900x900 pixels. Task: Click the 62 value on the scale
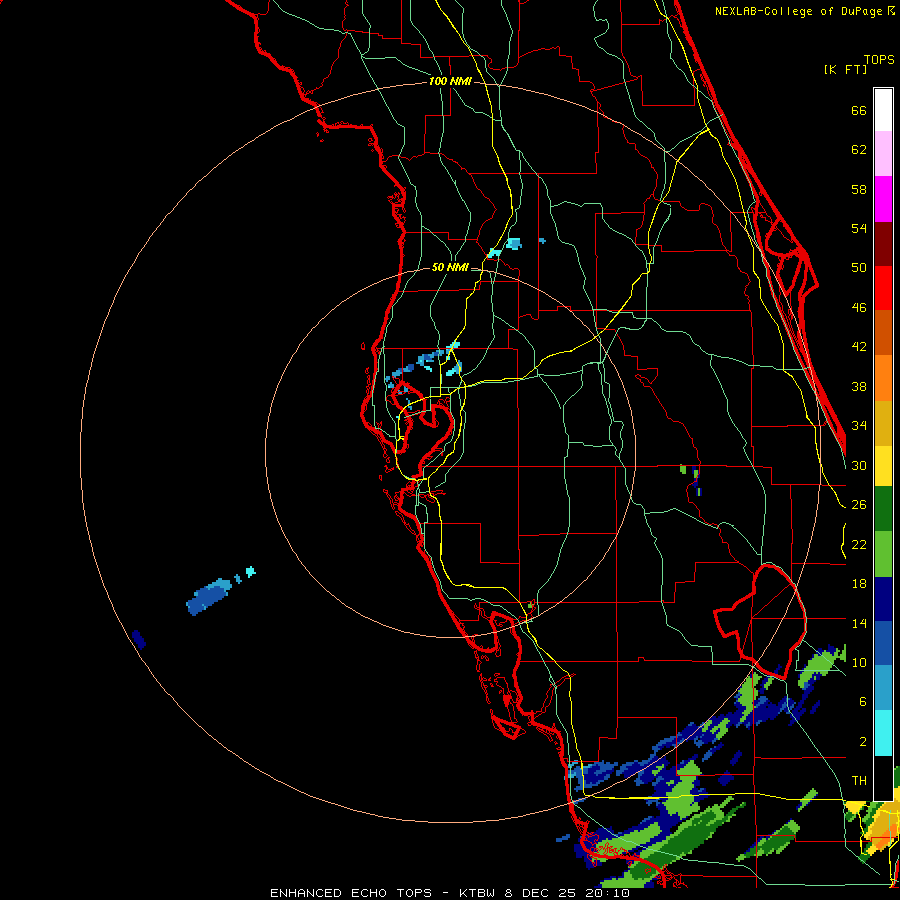coord(859,150)
